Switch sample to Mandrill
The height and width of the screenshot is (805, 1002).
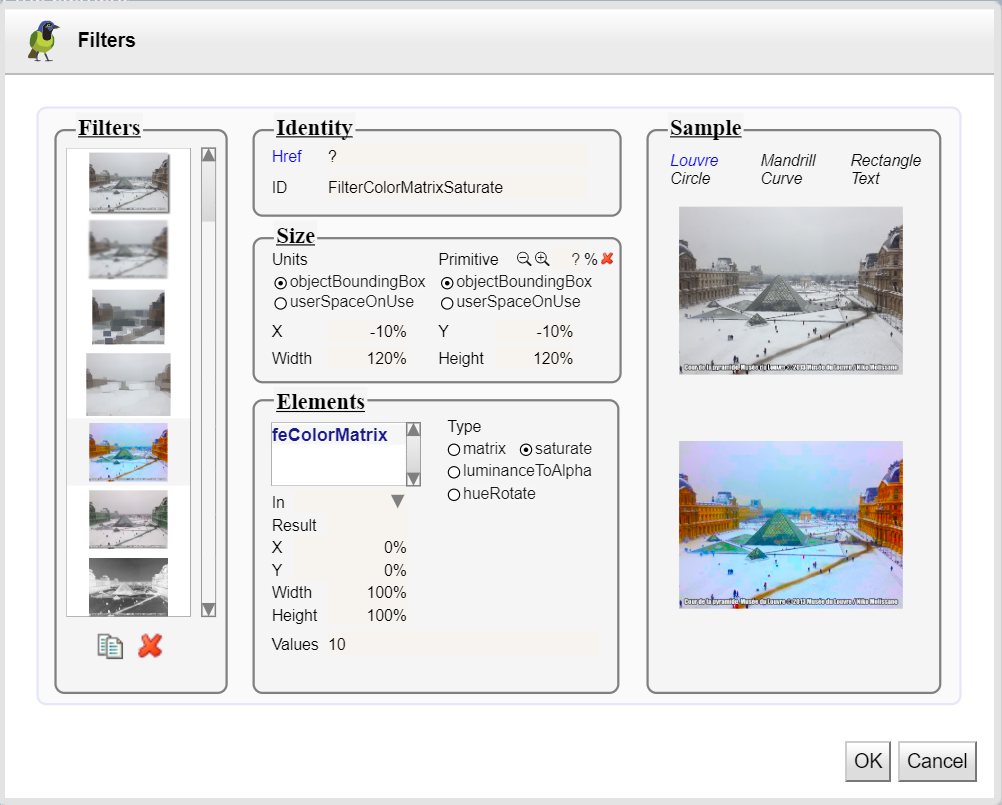(x=788, y=160)
